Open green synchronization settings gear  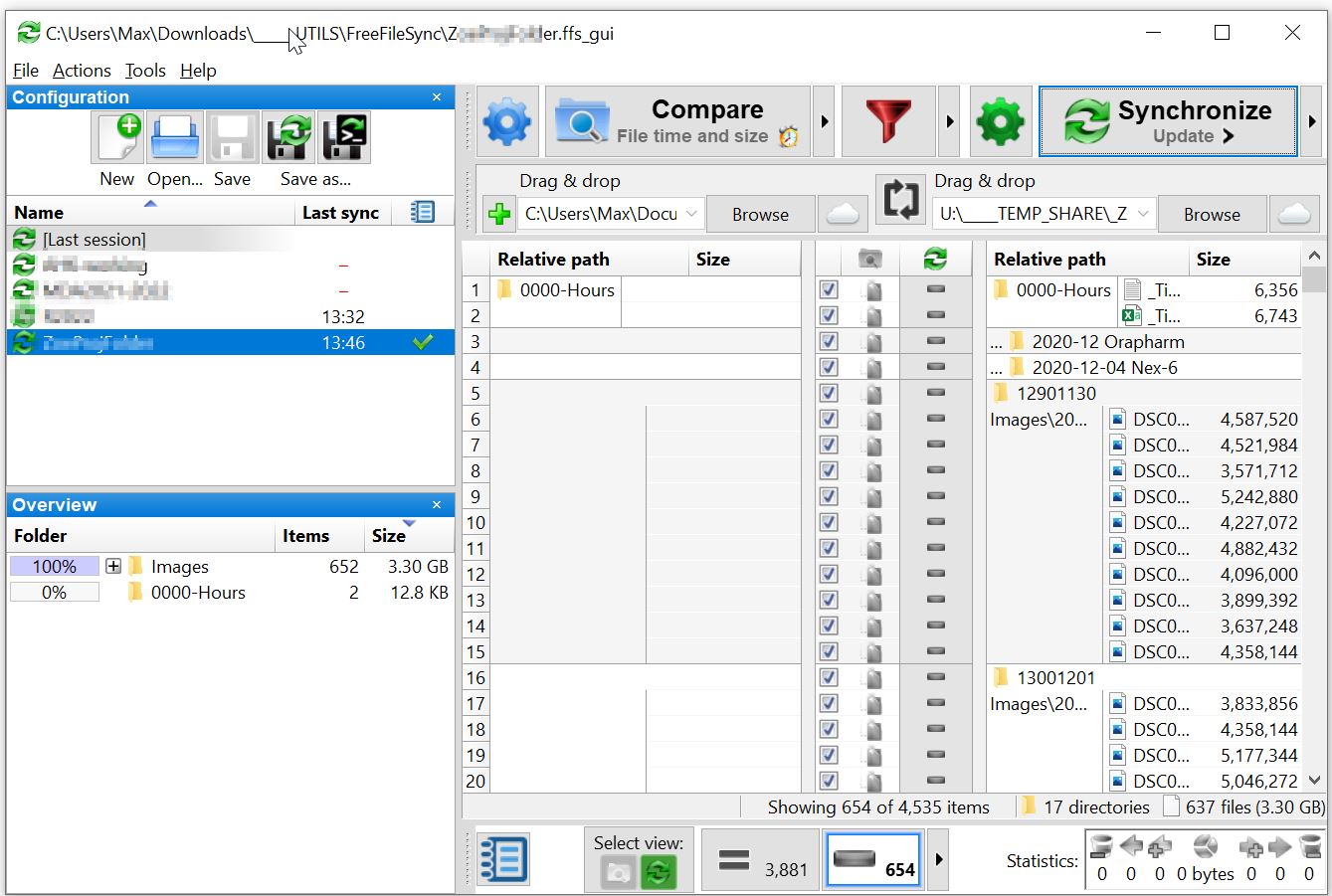tap(1000, 122)
